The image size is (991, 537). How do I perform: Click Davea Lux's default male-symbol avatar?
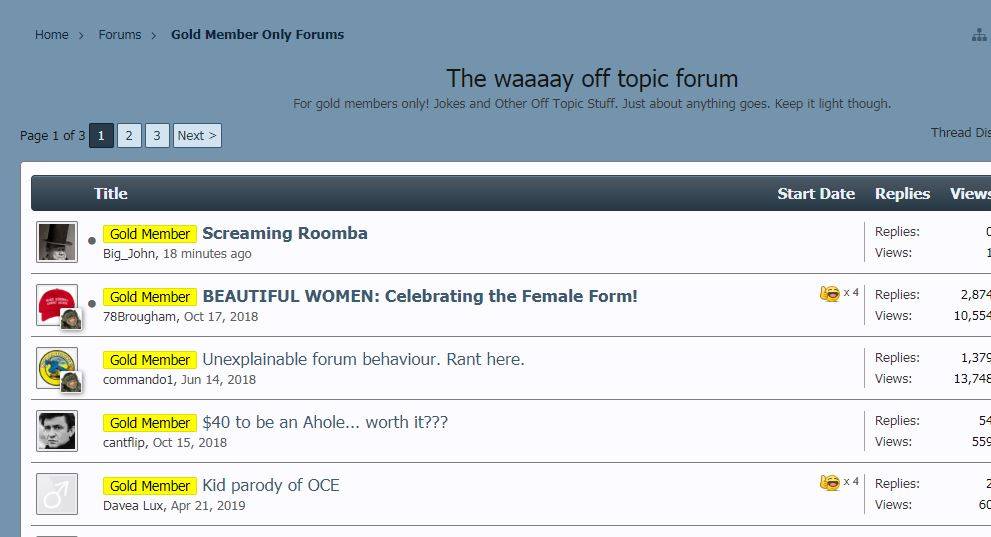tap(57, 493)
